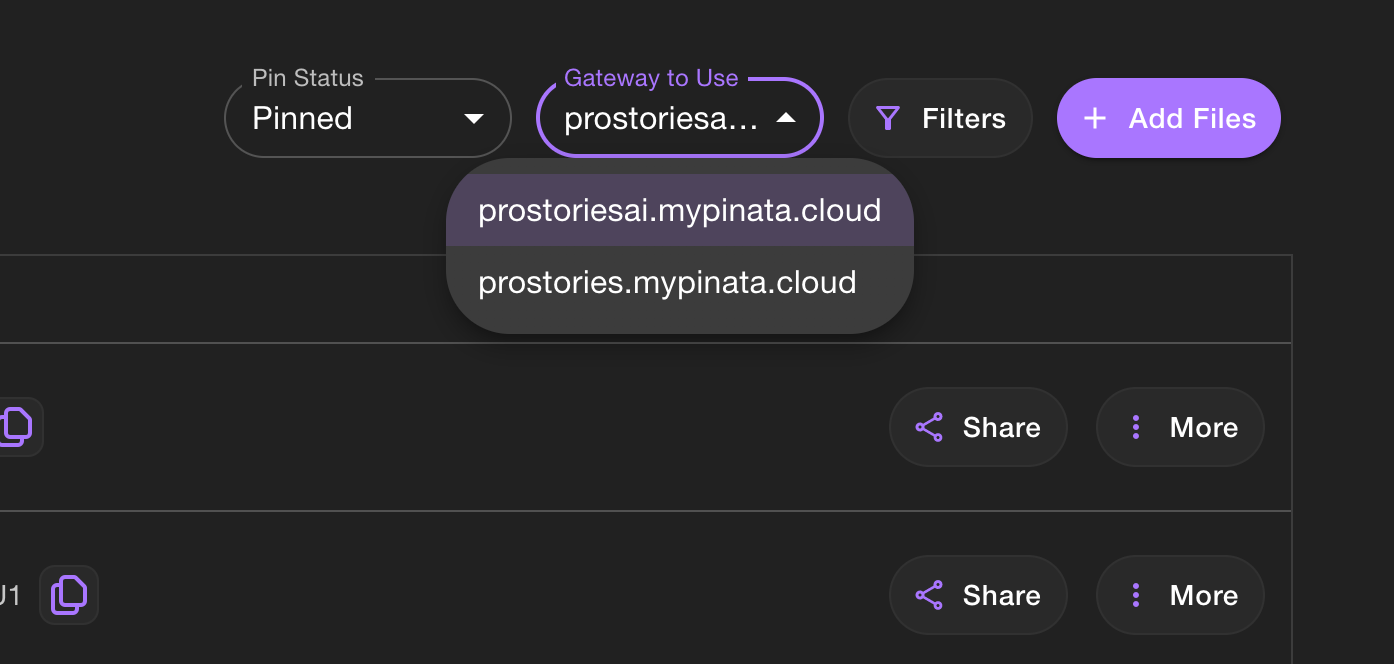1394x664 pixels.
Task: Click the three-dot icon in the second row
Action: [x=1136, y=595]
